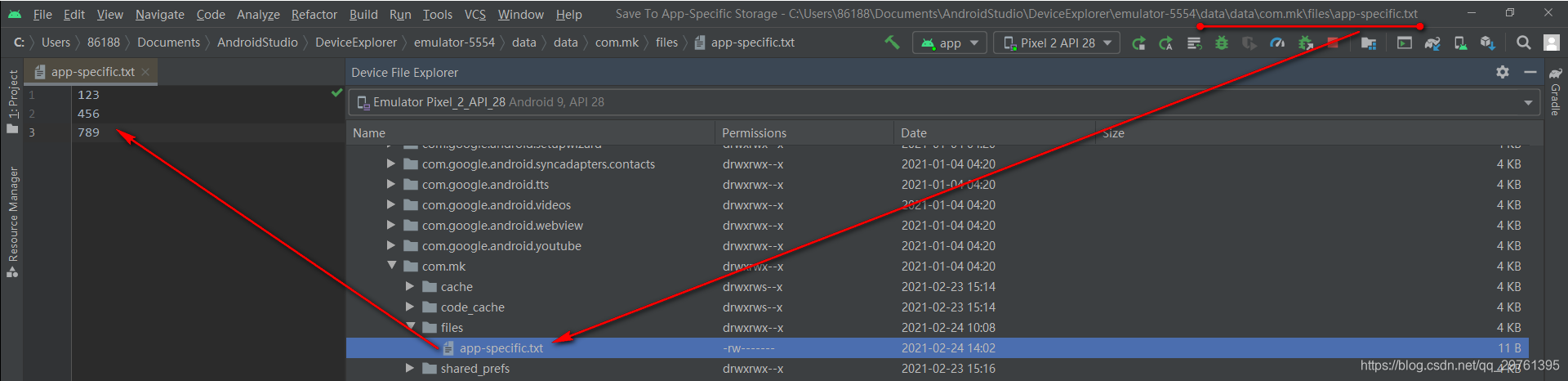Open the app run configuration dropdown
The image size is (1568, 381).
pos(950,43)
